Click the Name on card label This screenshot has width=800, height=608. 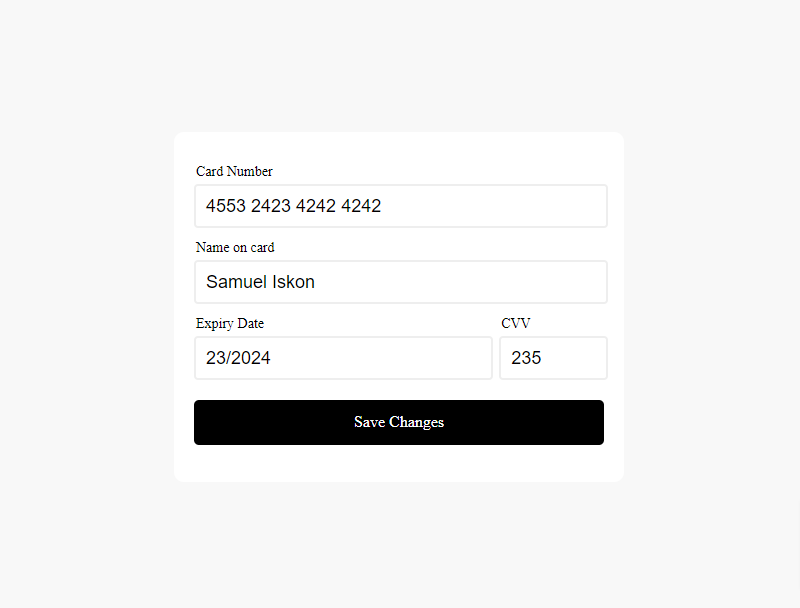[x=235, y=247]
